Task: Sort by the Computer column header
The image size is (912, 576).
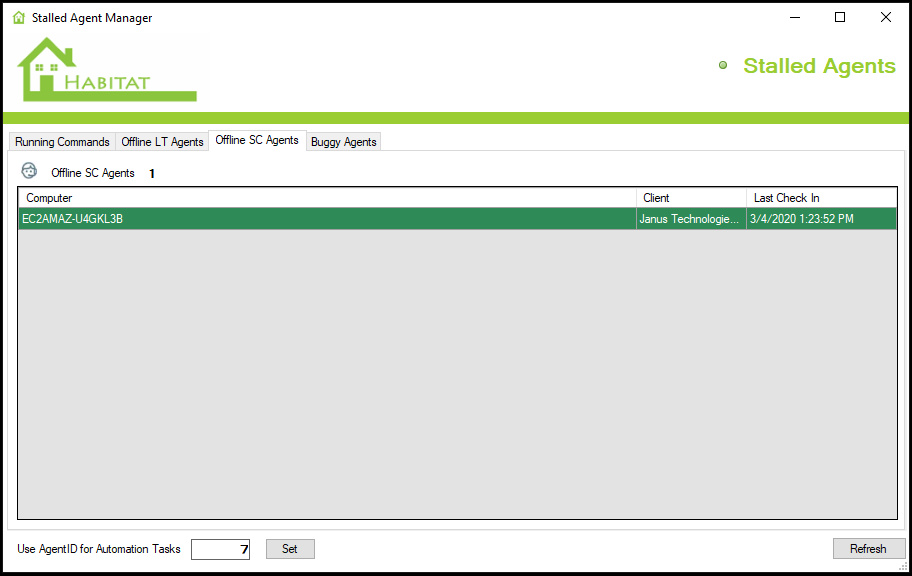Action: coord(327,198)
